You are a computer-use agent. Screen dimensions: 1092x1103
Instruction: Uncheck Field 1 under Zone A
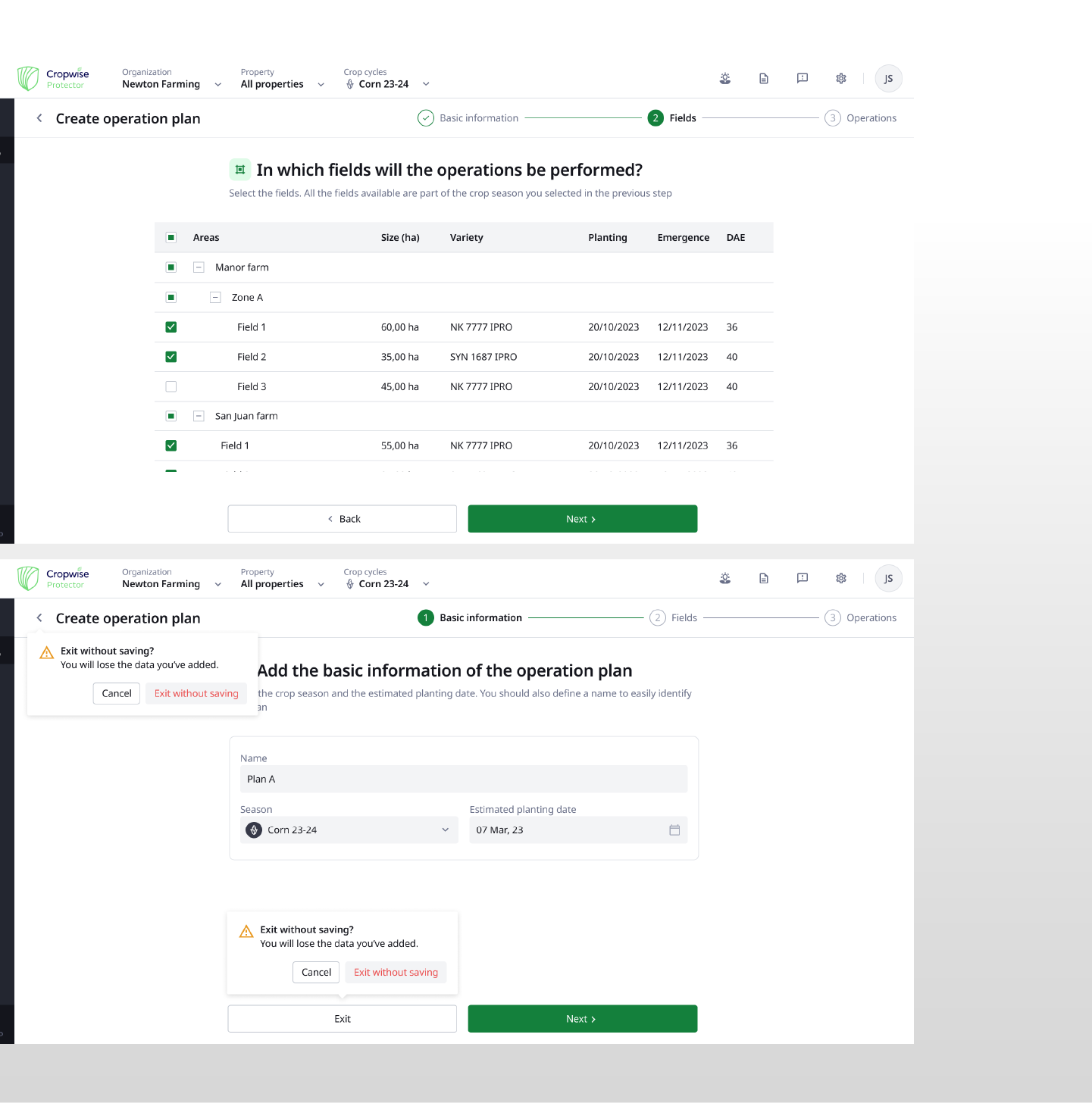(x=171, y=327)
